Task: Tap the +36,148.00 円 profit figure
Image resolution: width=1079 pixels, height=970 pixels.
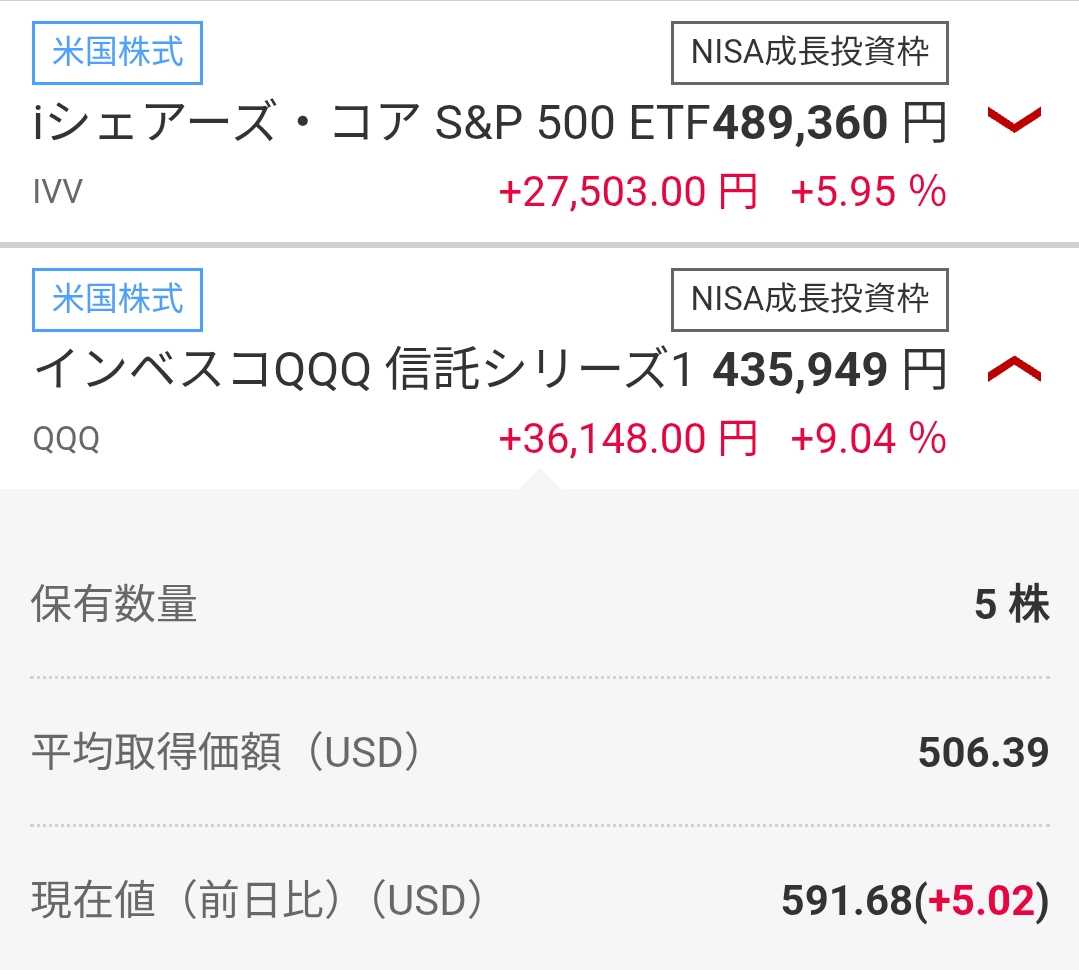Action: [627, 440]
